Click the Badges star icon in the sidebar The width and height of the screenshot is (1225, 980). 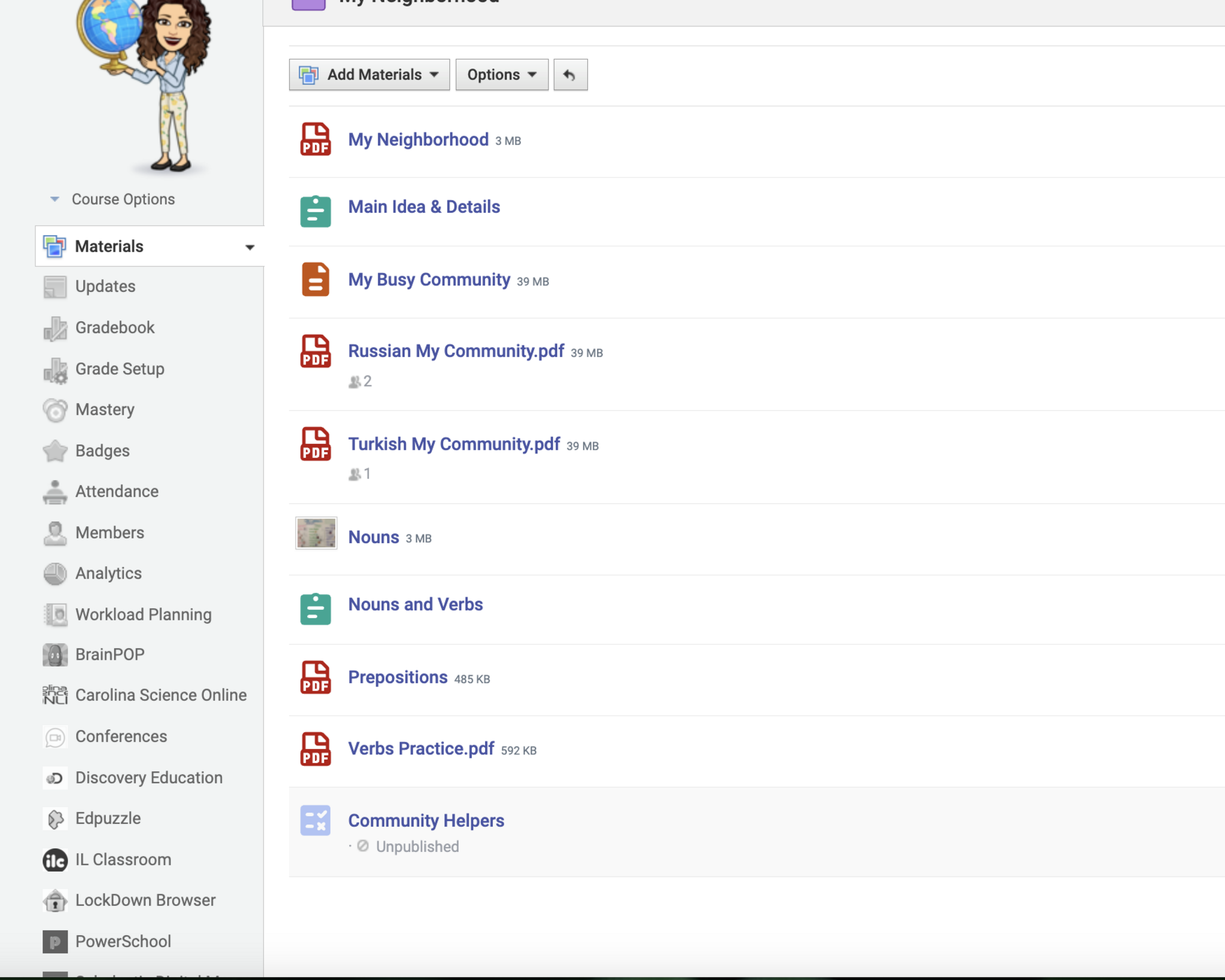[55, 451]
